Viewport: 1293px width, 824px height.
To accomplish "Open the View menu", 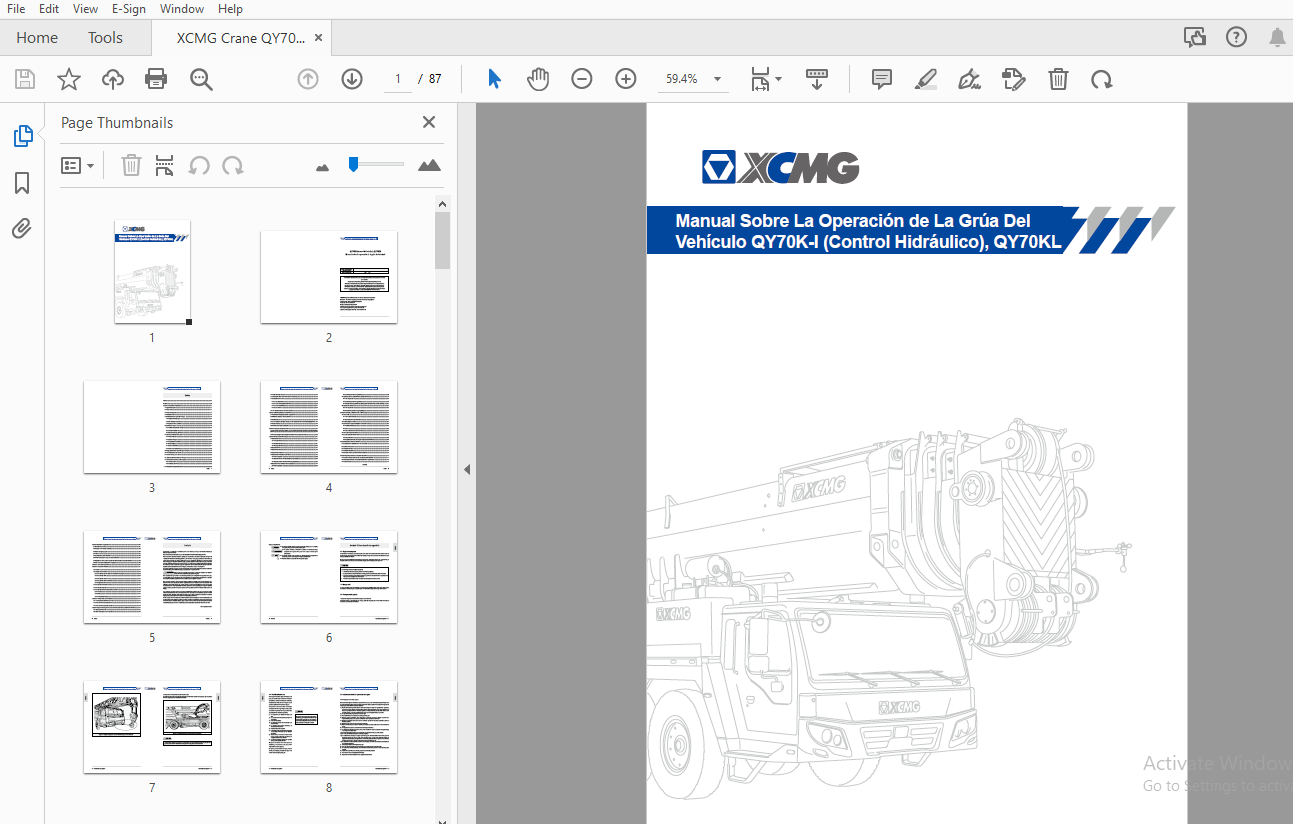I will 85,9.
